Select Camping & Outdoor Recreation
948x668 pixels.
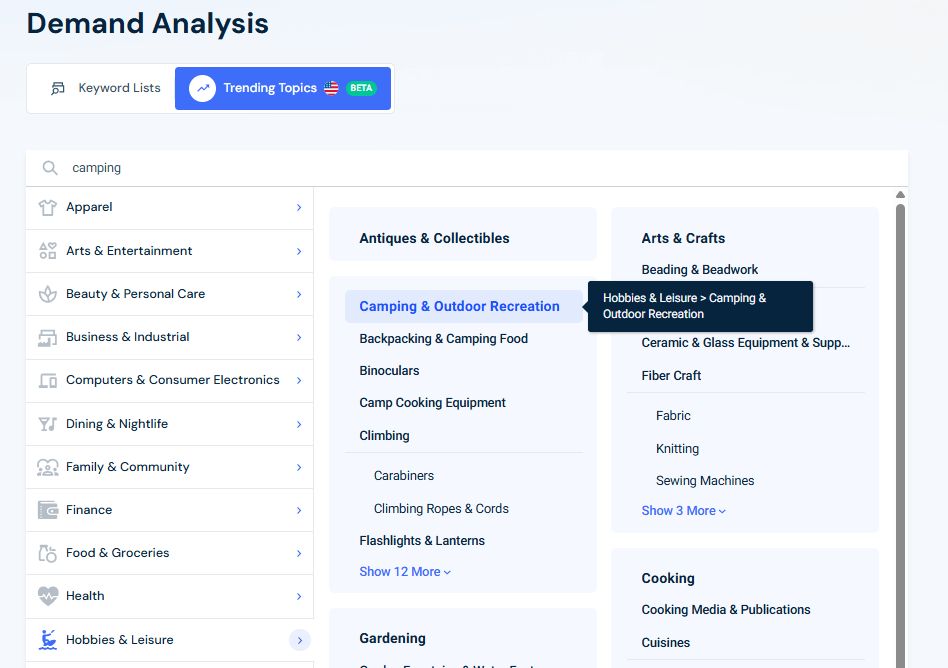point(458,305)
